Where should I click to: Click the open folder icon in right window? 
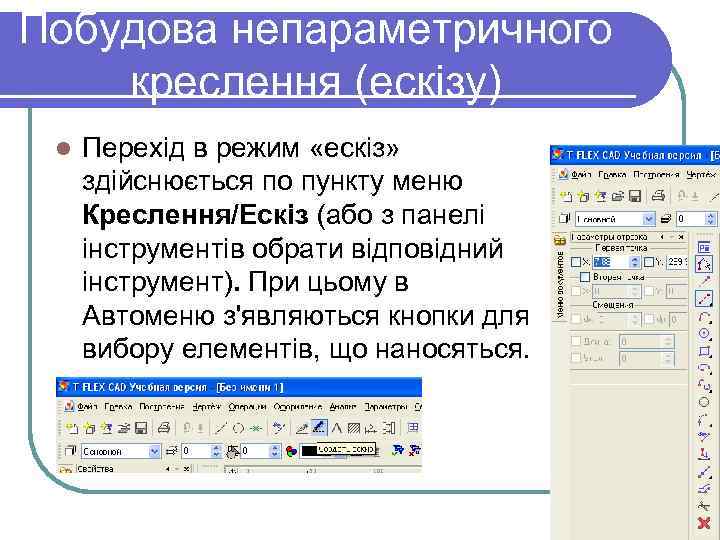(x=618, y=197)
